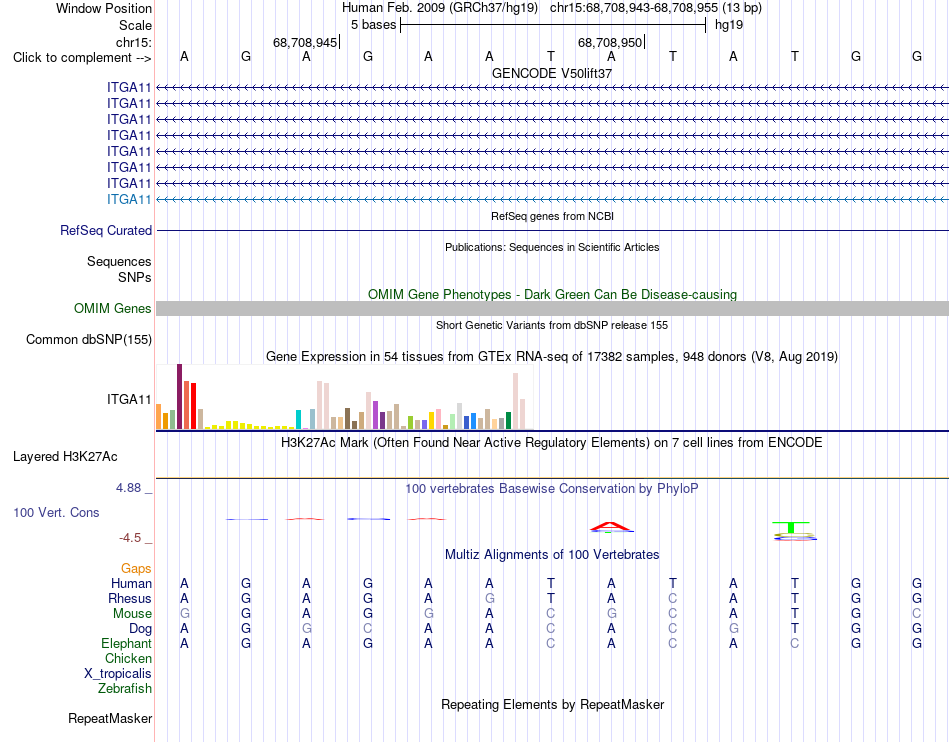
Task: Click the orange Gaps label
Action: [x=136, y=568]
